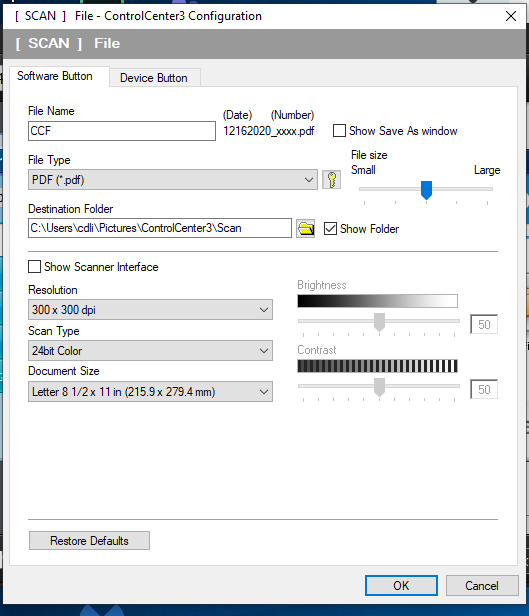Expand the Scan Type 24bit Color dropdown
The height and width of the screenshot is (616, 529).
click(150, 350)
